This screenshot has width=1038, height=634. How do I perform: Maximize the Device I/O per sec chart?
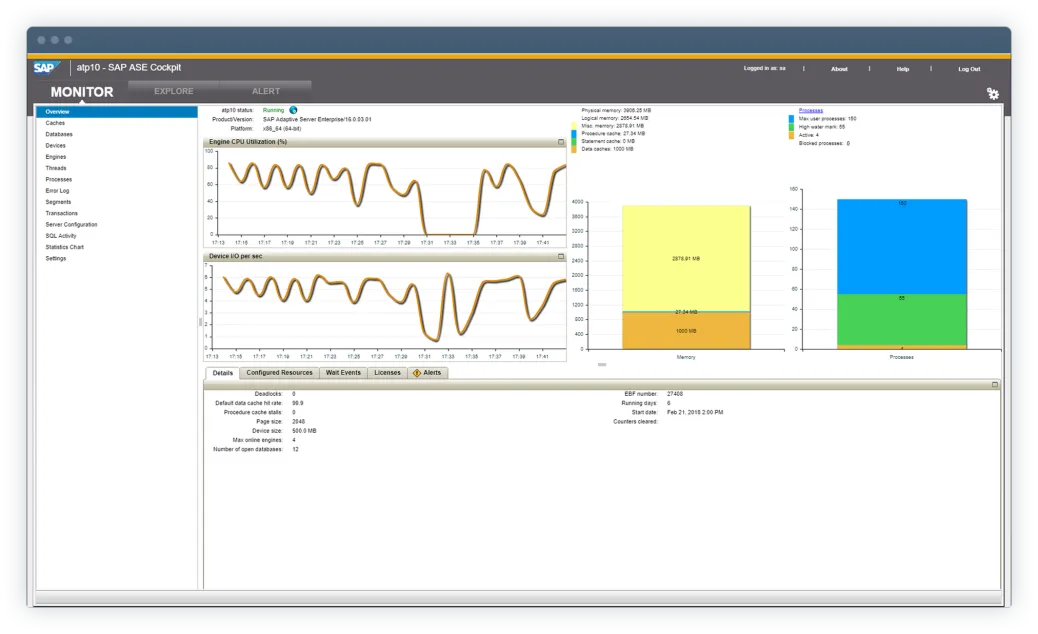560,257
